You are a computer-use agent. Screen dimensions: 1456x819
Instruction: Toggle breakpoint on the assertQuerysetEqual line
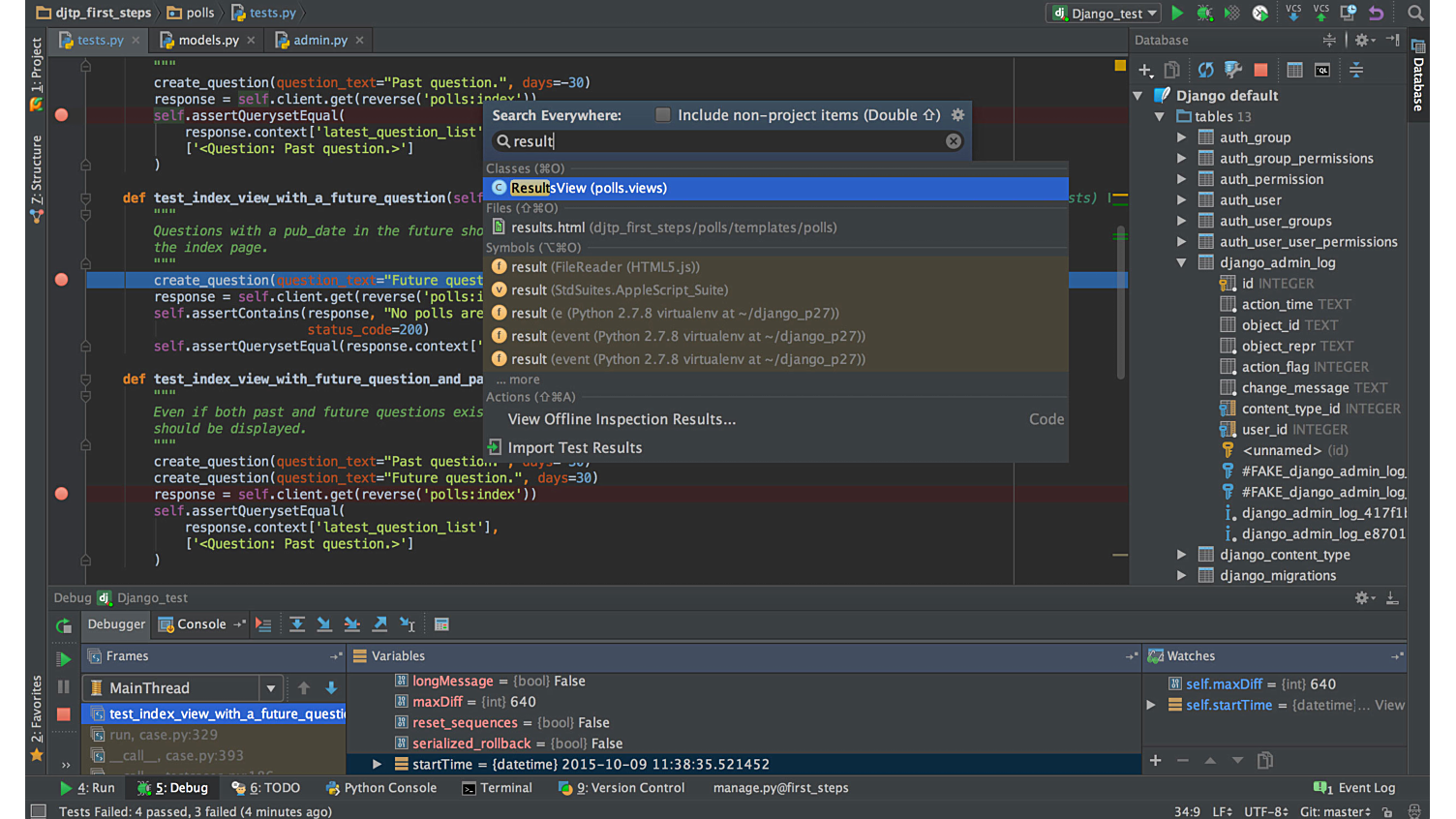[62, 115]
